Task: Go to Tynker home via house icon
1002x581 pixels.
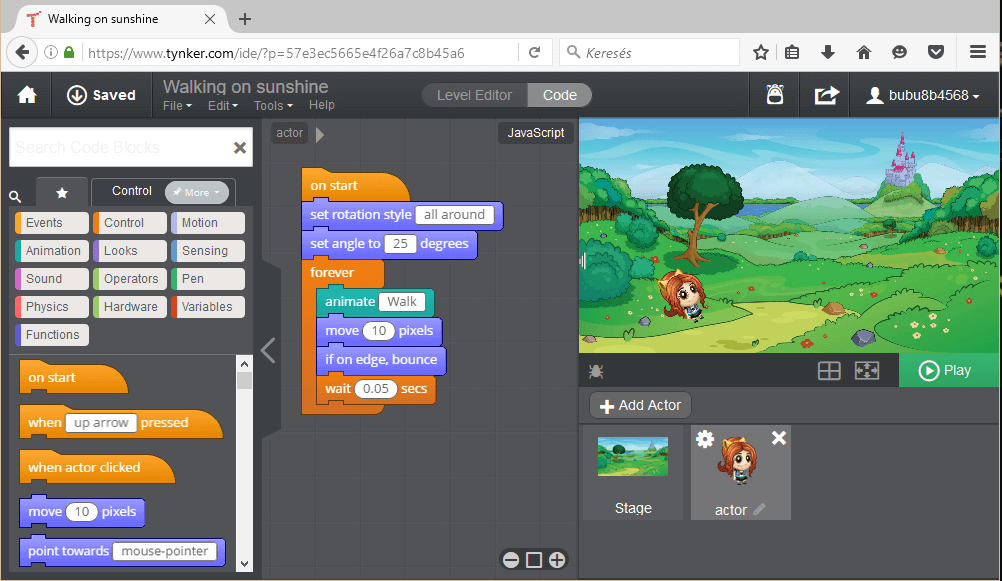Action: pyautogui.click(x=27, y=95)
